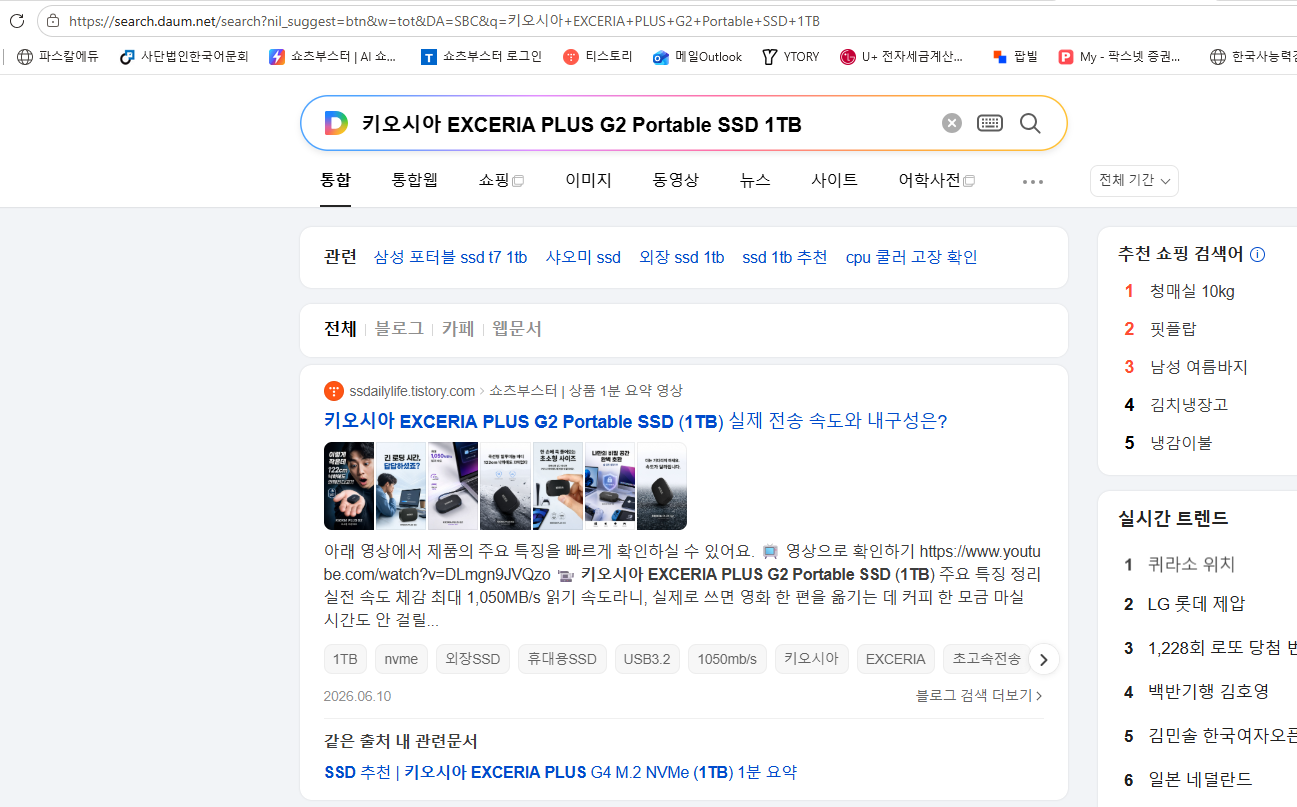Click the 1050mb/s tag chip

(x=727, y=659)
